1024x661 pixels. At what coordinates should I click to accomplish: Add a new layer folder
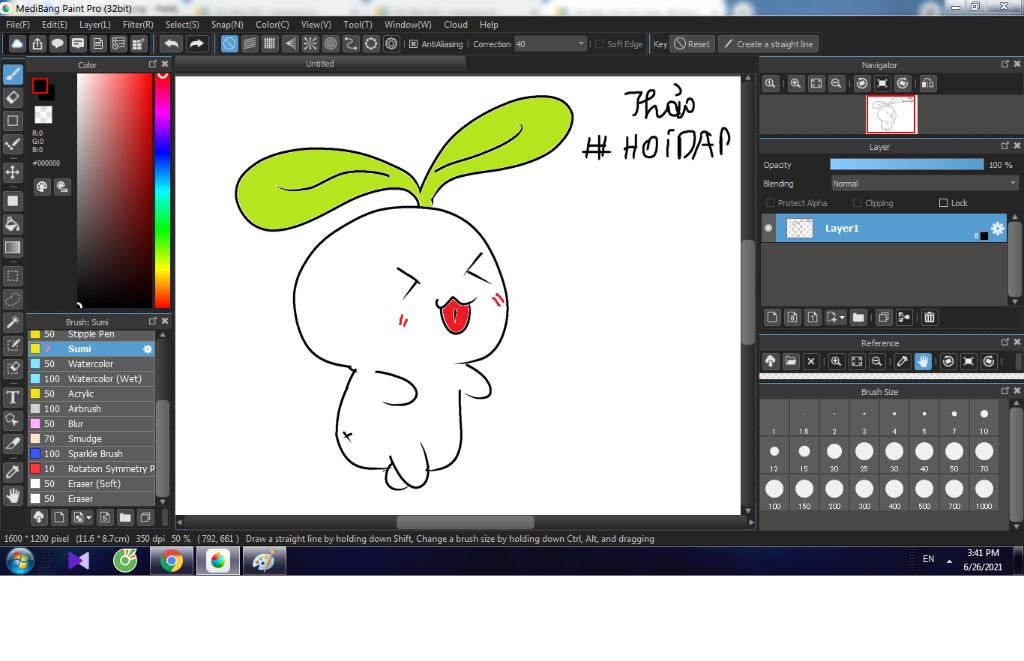click(858, 317)
